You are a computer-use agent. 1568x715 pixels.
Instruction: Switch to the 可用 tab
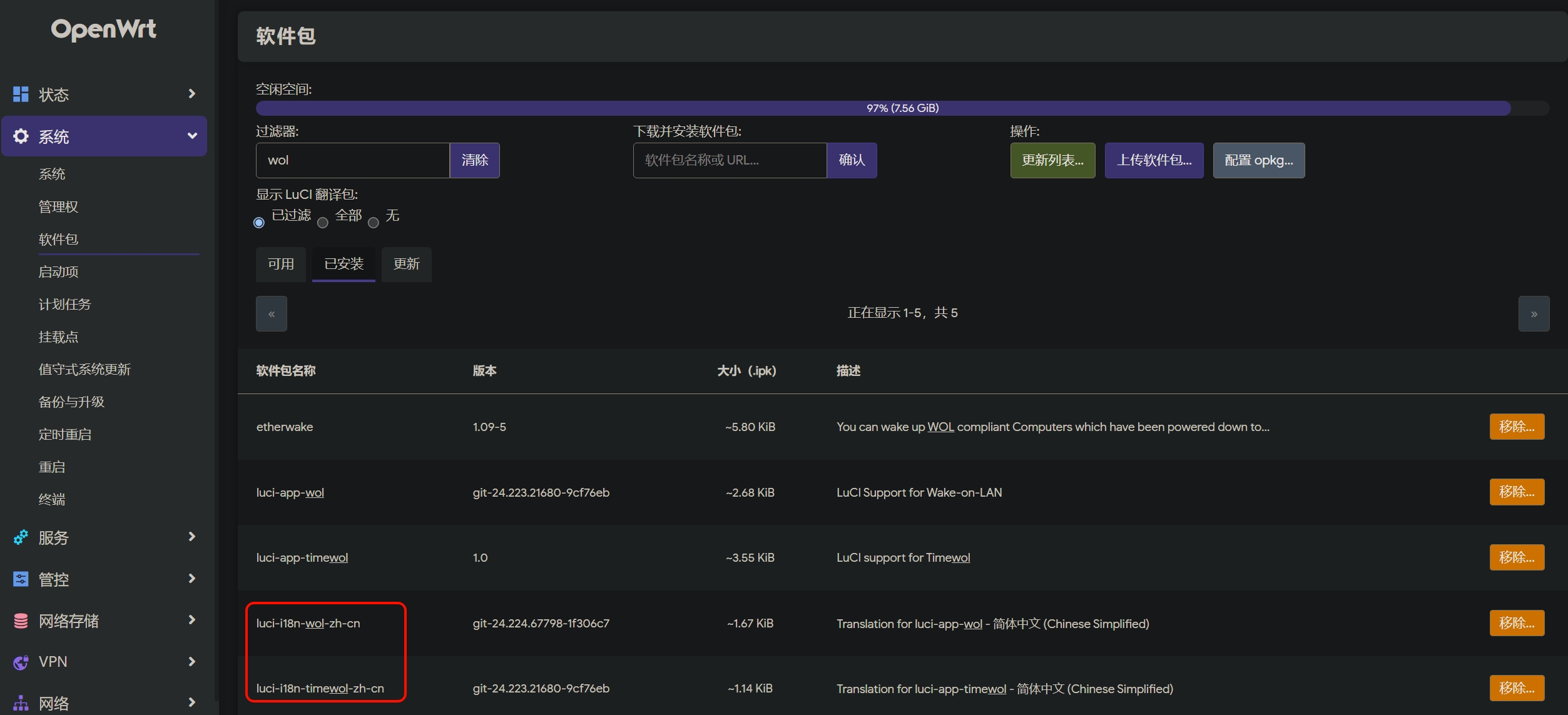pyautogui.click(x=281, y=264)
